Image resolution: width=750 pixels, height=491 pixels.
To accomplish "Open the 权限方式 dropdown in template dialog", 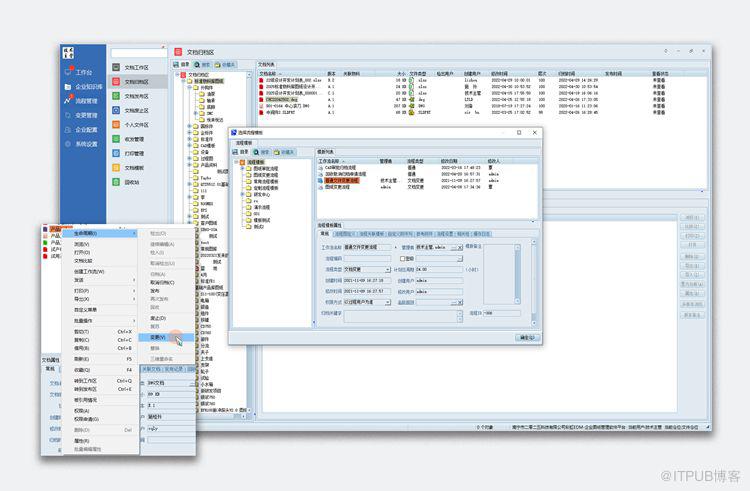I will coord(367,303).
